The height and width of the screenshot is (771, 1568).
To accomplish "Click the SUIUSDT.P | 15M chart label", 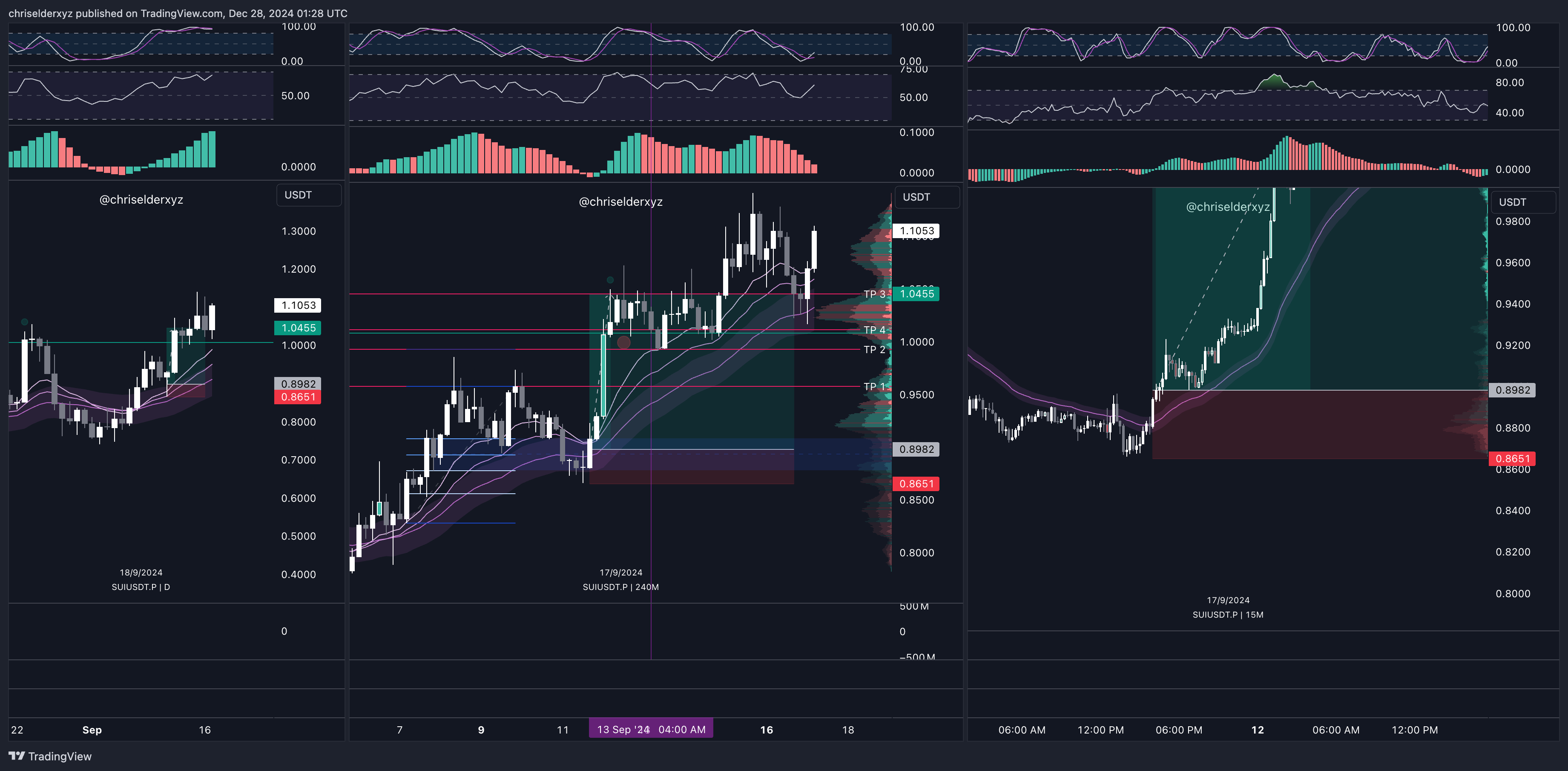I will pyautogui.click(x=1227, y=615).
